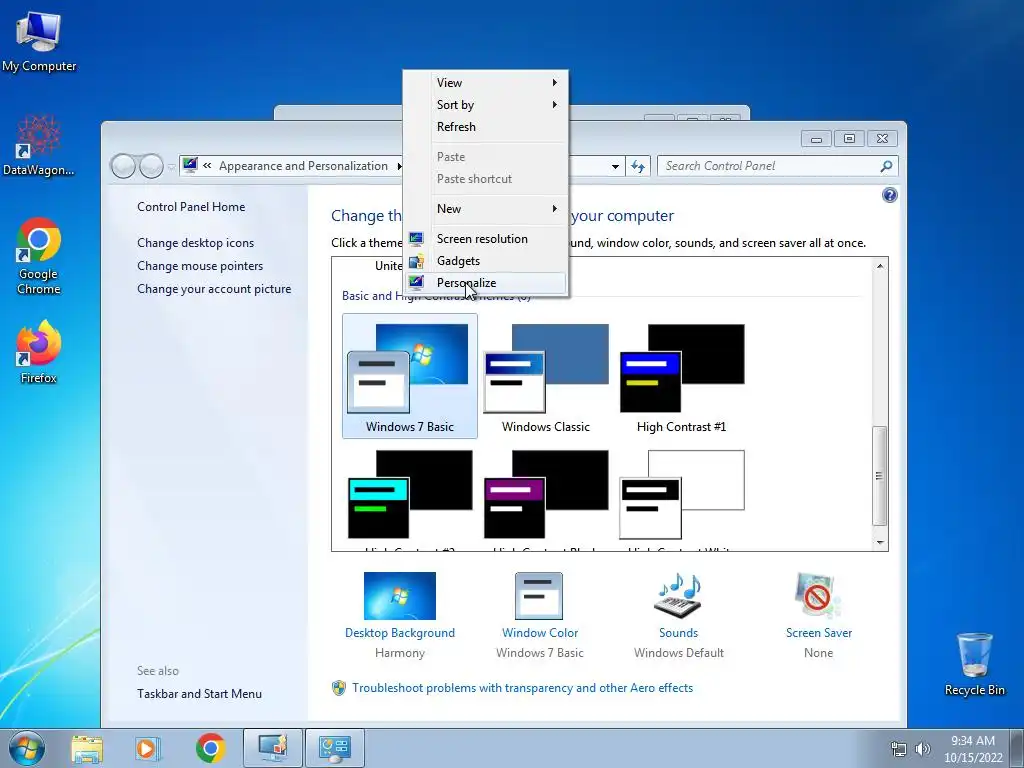Open the Windows Start menu
This screenshot has height=768, width=1024.
point(27,748)
